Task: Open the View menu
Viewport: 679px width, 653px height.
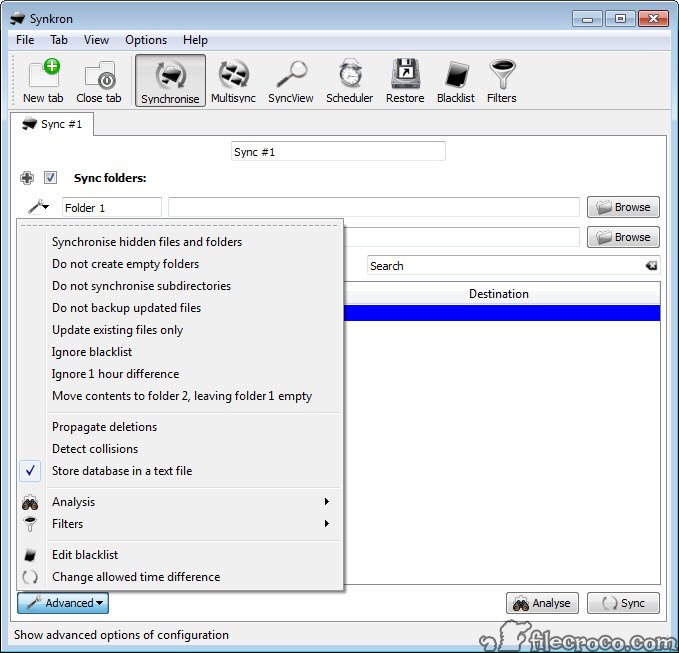Action: [96, 40]
